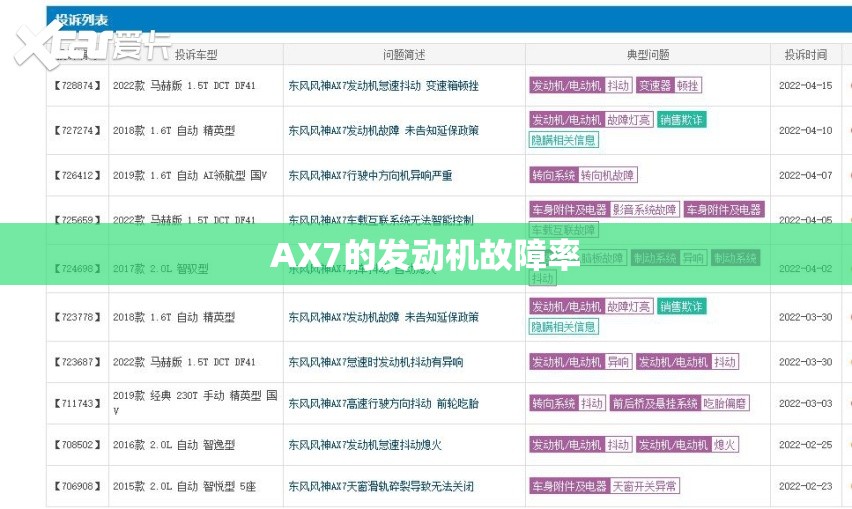Click model 2018款 1.6T 自动 精英型 in row 727274
Screen dimensions: 852x509
pos(174,130)
